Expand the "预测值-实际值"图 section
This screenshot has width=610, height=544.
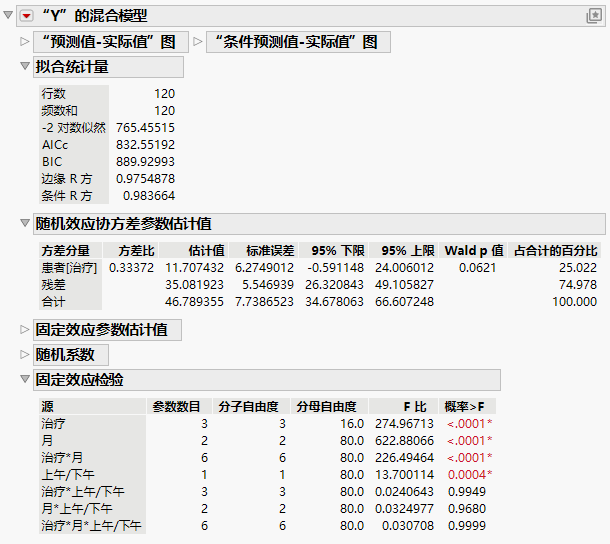point(25,41)
